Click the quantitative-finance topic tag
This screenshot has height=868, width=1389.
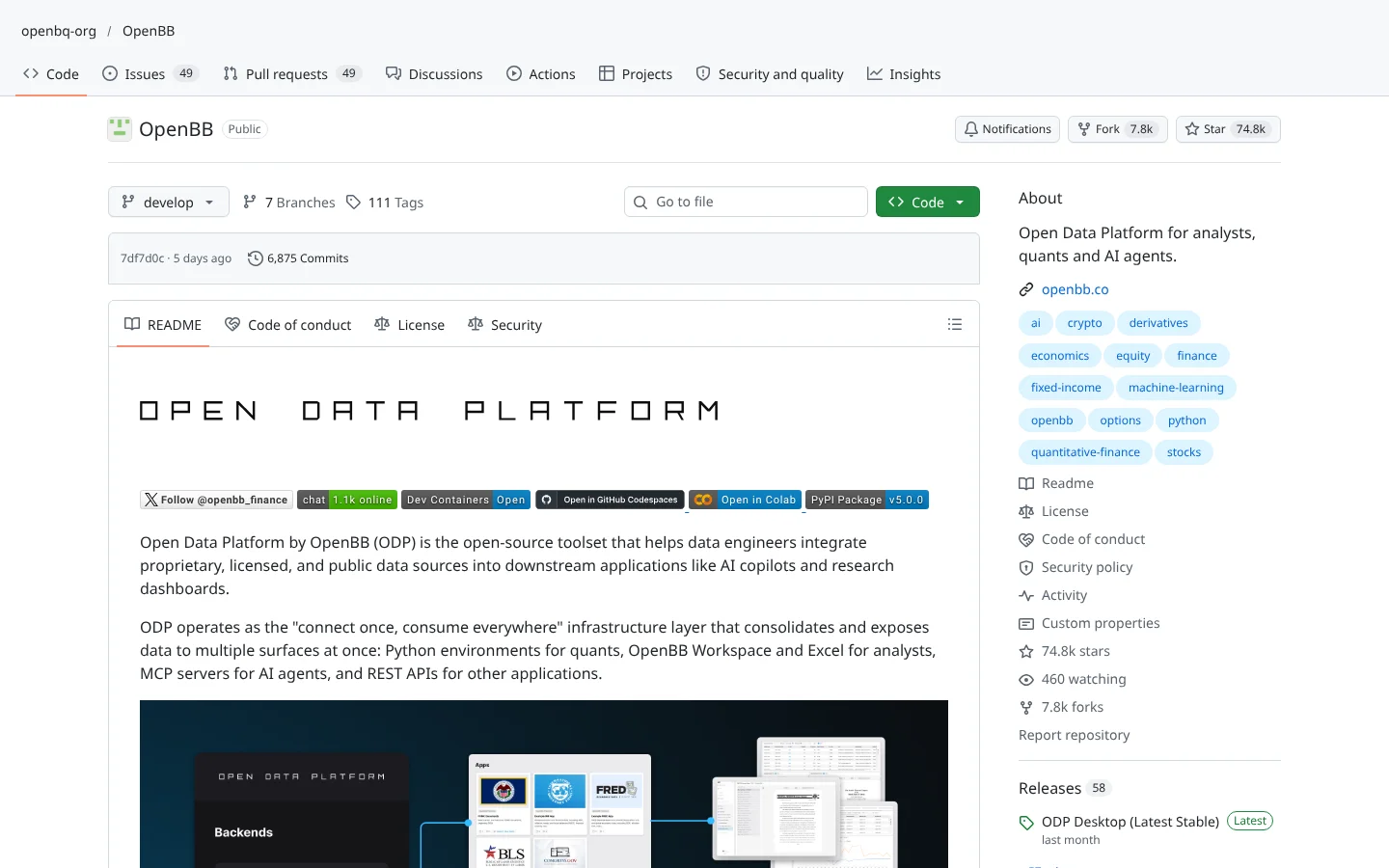(1085, 452)
